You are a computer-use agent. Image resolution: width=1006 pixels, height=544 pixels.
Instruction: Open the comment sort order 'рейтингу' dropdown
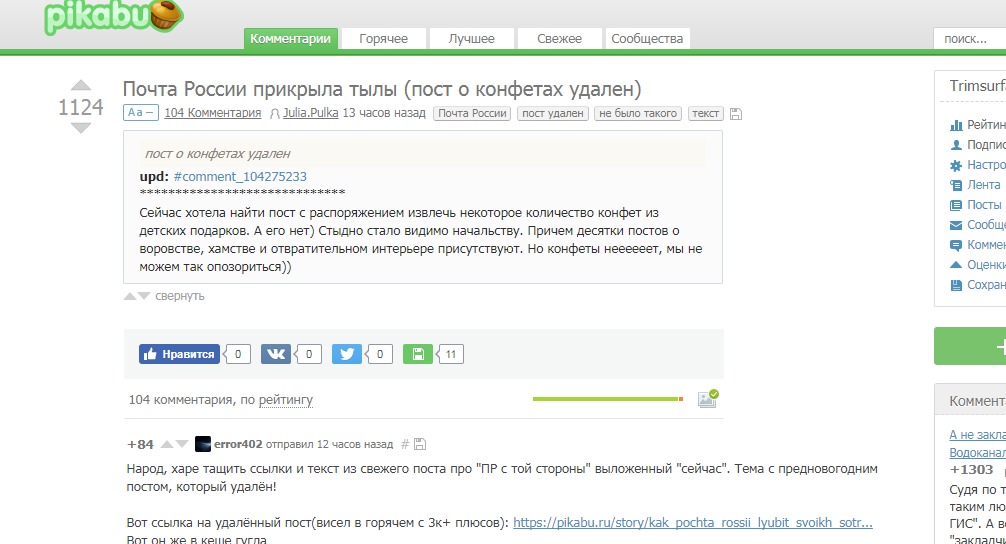click(286, 400)
